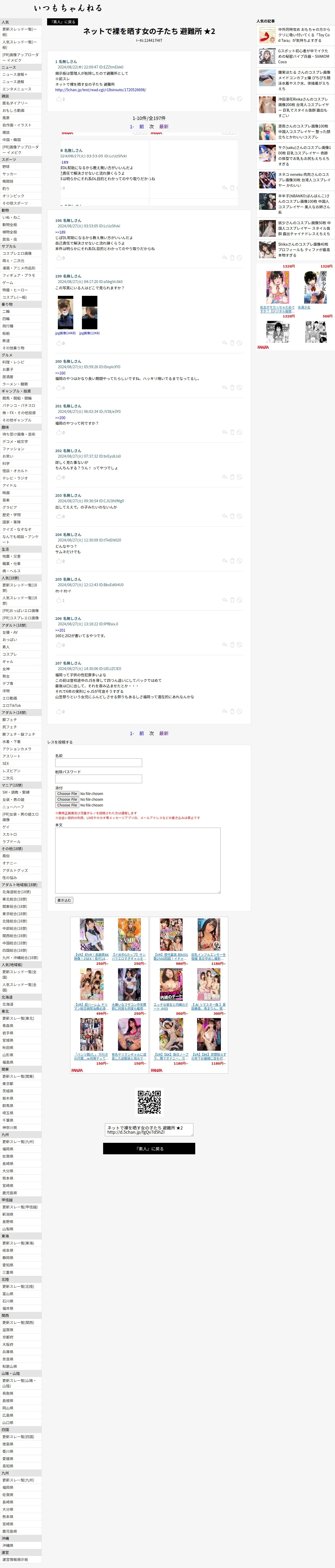The height and width of the screenshot is (1568, 335).
Task: Click the black 『素人』に戻る button at bottom
Action: tap(149, 1148)
